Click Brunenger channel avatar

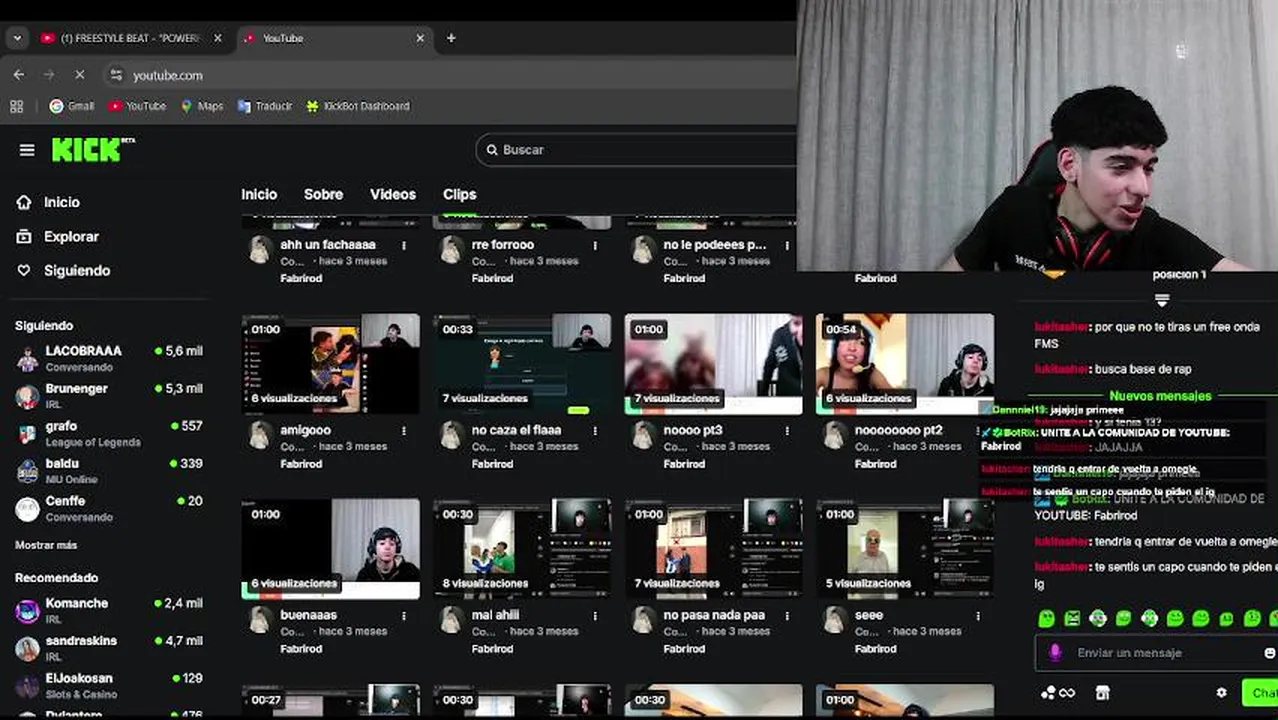[27, 396]
